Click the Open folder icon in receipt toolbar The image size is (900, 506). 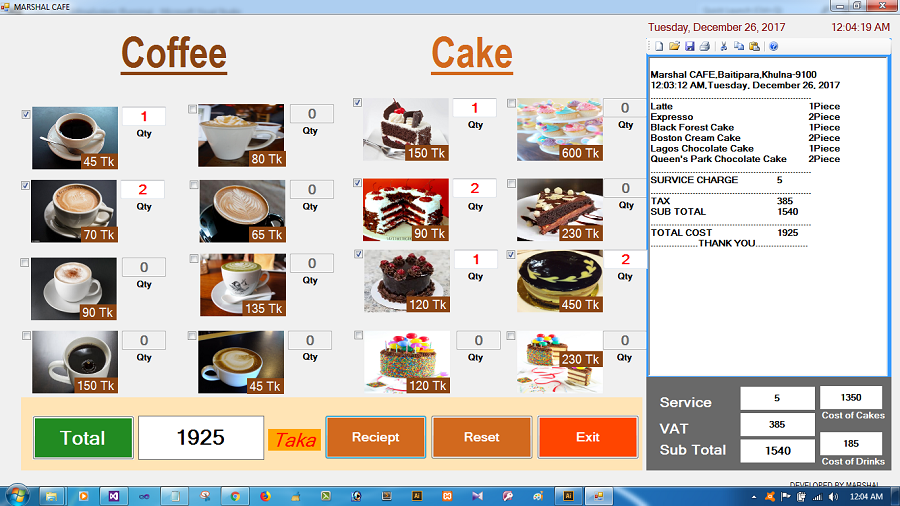(674, 46)
